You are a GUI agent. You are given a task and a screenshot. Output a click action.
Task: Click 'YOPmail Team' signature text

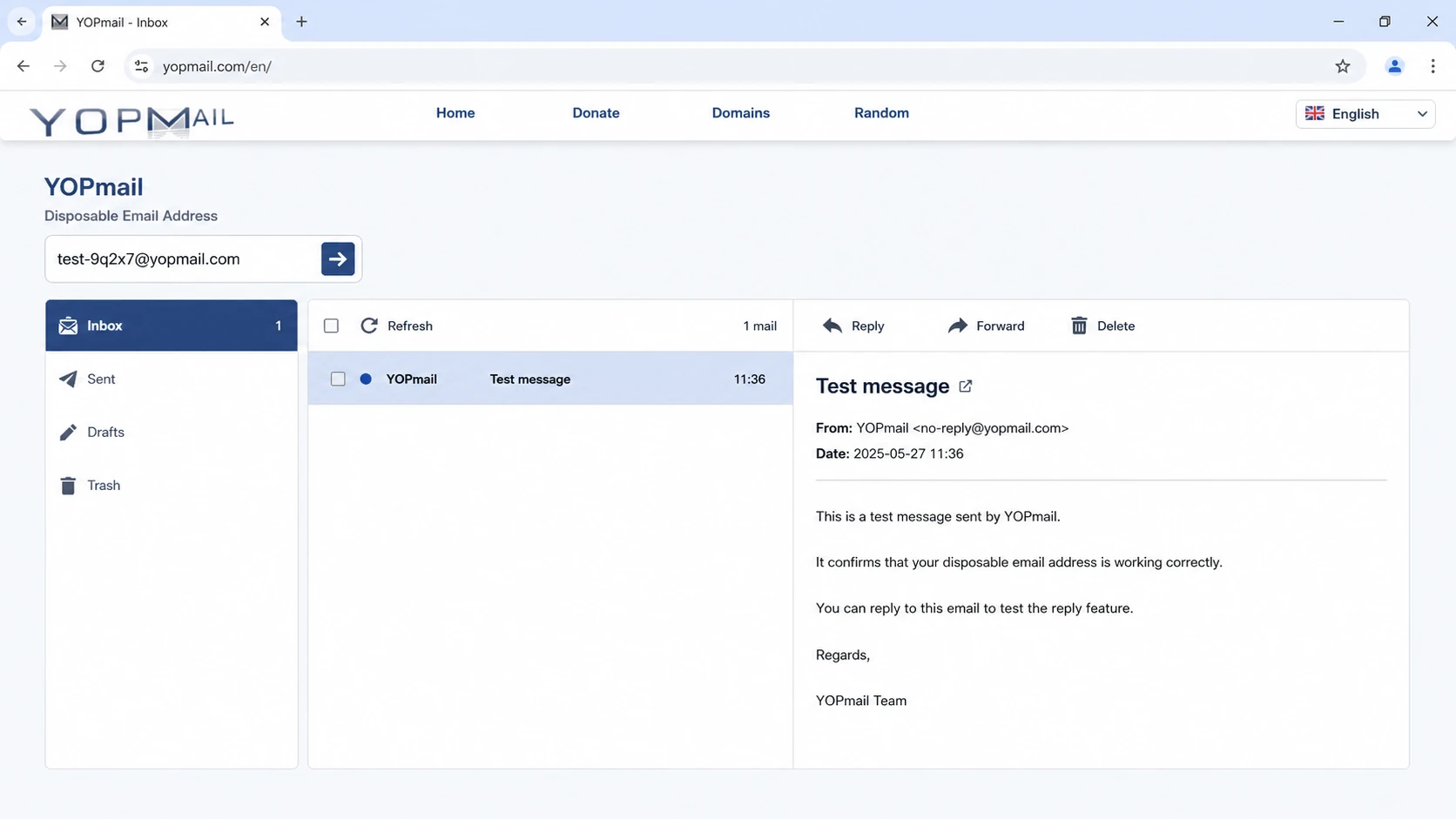861,701
